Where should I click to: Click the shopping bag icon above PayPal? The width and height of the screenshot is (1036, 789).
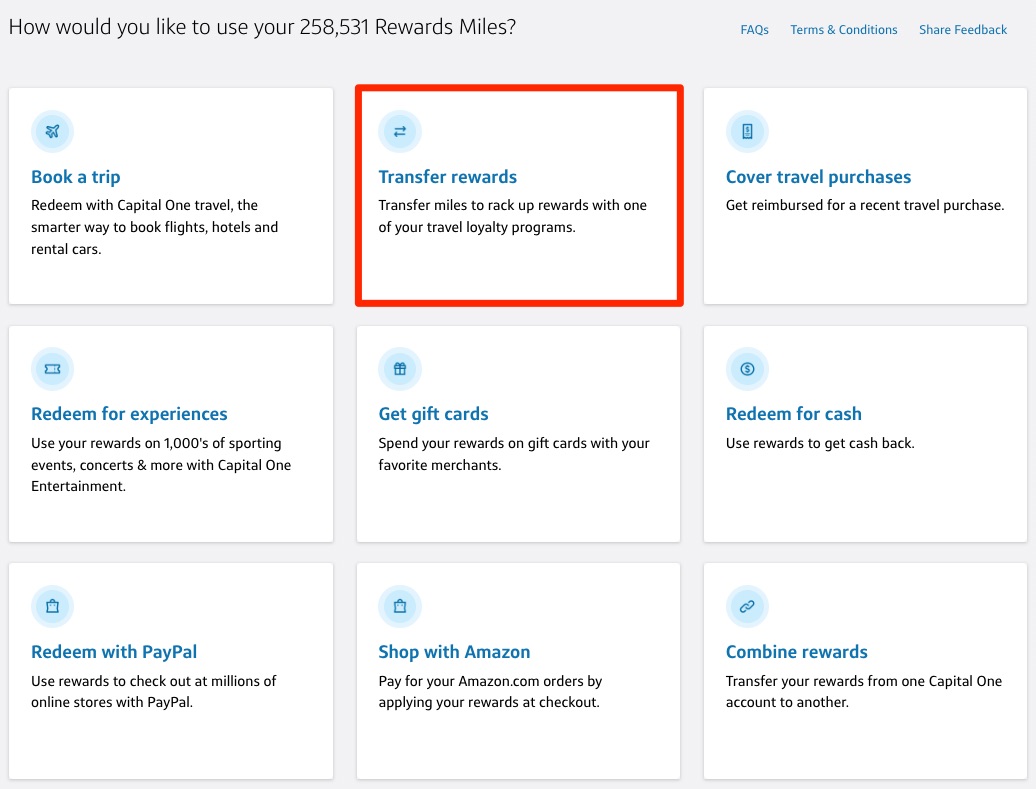(52, 606)
